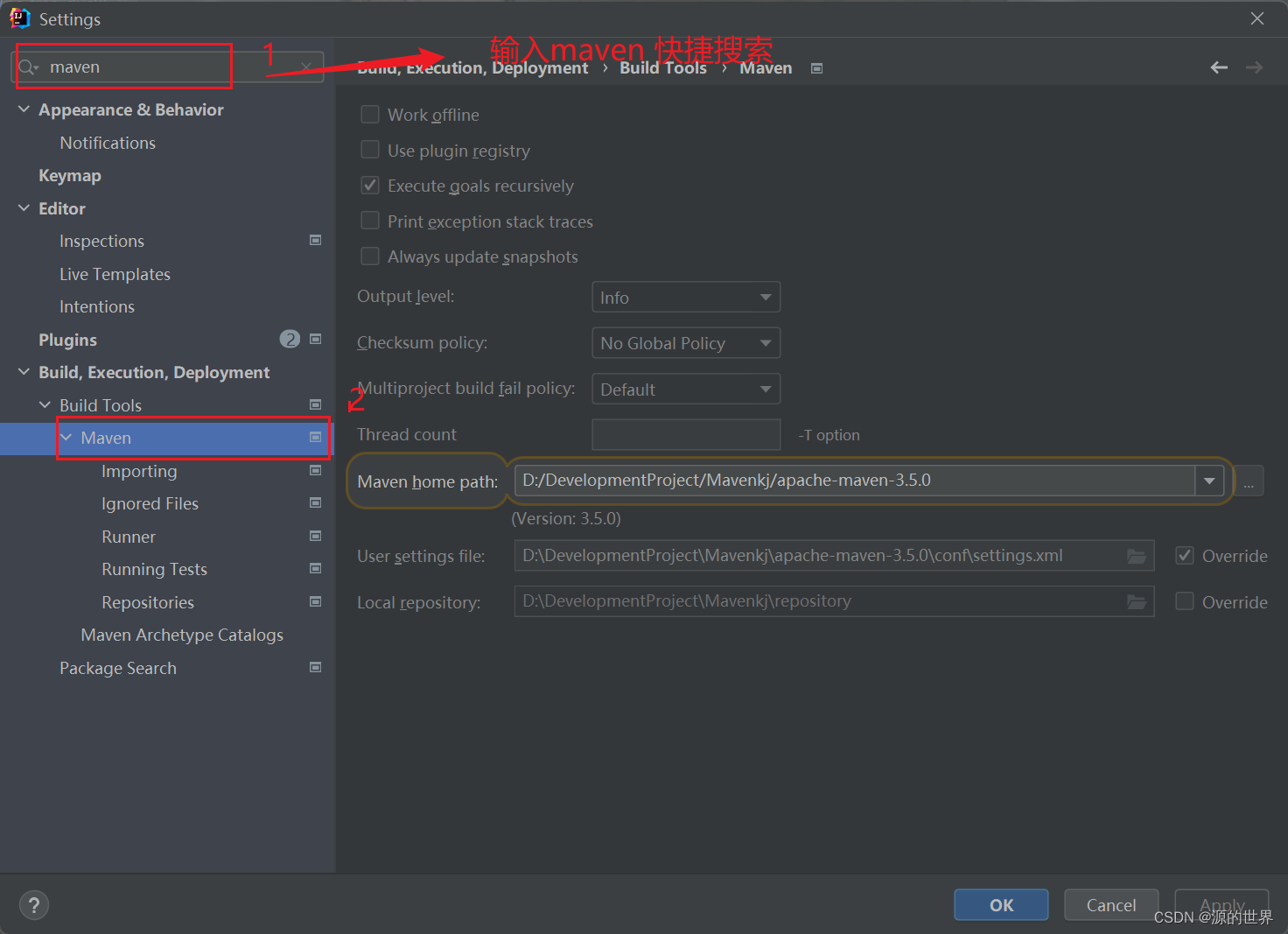Click the back navigation arrow
Viewport: 1288px width, 934px height.
(x=1219, y=67)
